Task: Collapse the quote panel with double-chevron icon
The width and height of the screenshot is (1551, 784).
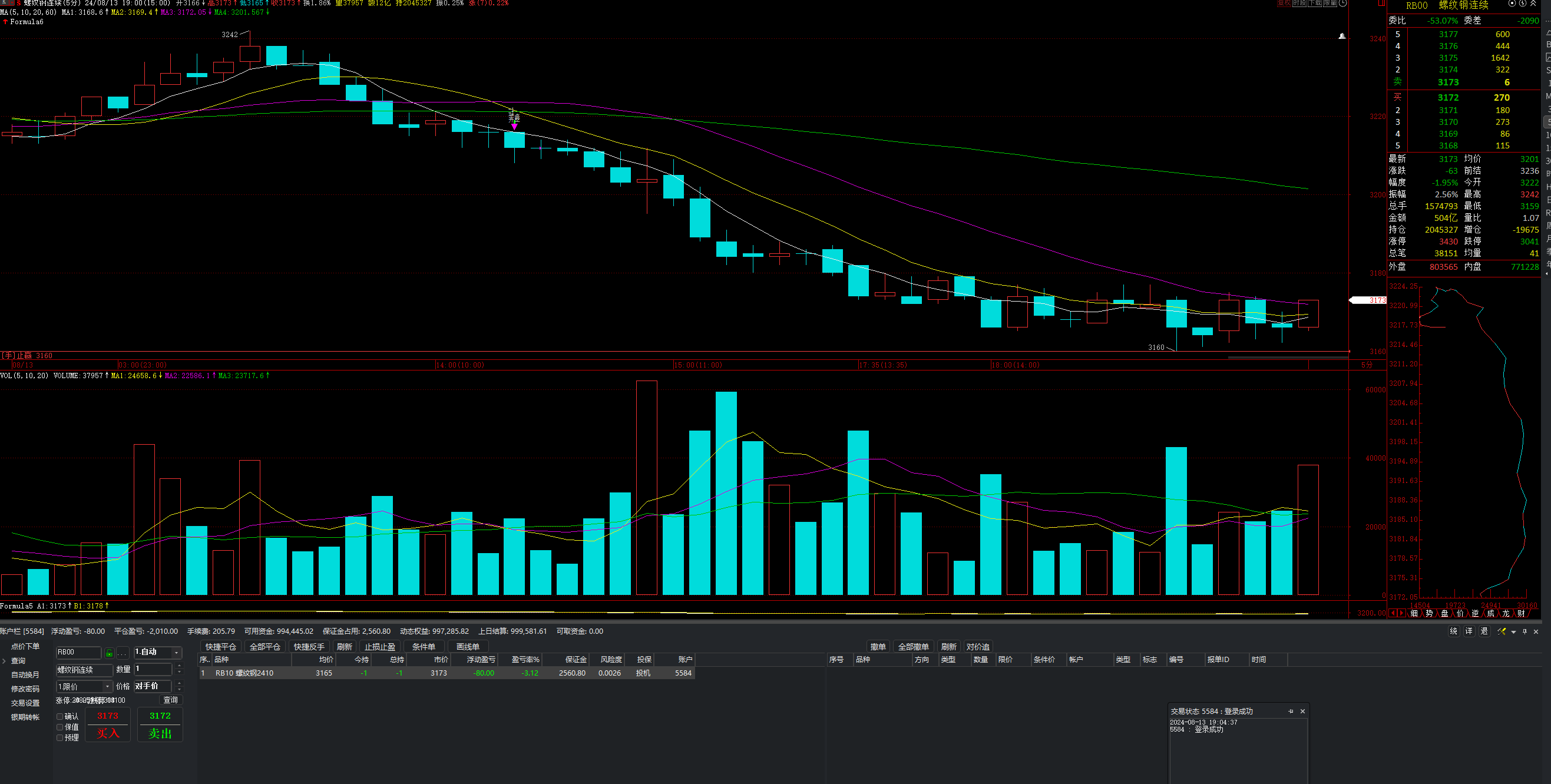Action: (1533, 3)
